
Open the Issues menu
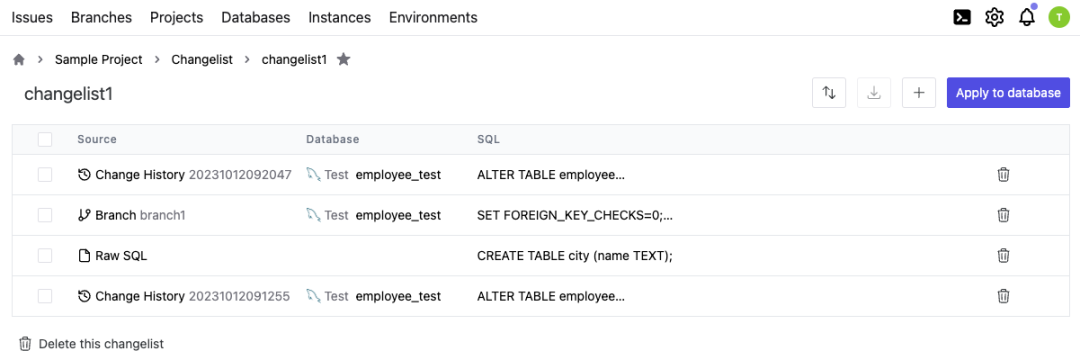click(32, 18)
